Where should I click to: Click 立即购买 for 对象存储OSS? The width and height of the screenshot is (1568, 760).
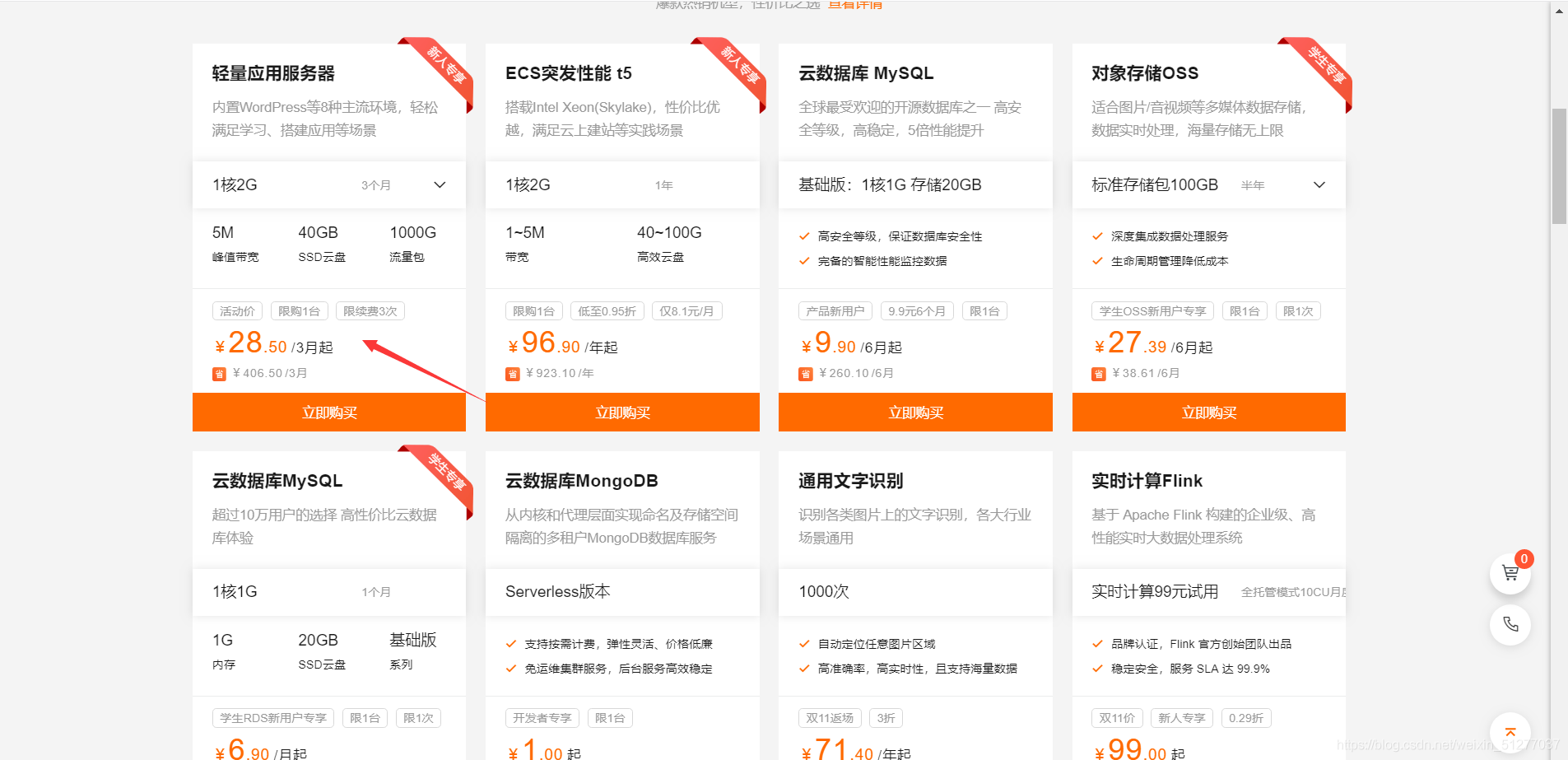click(x=1209, y=413)
